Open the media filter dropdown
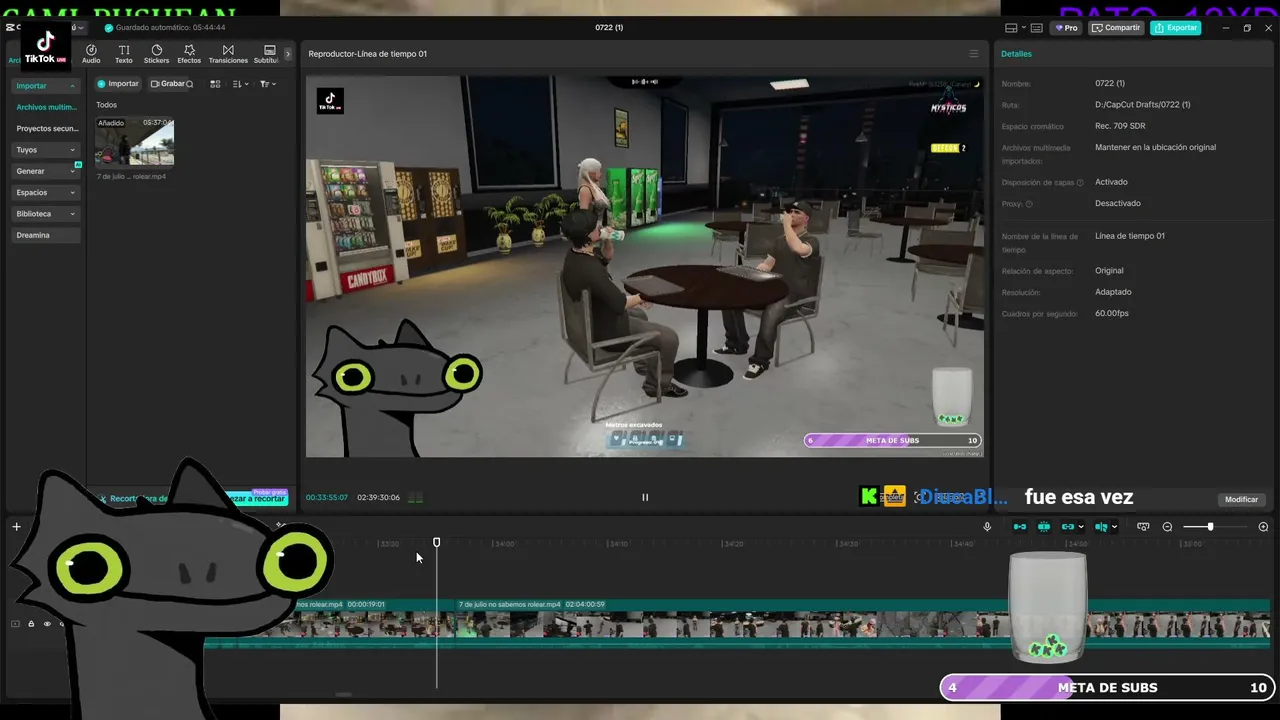The width and height of the screenshot is (1280, 720). (x=268, y=84)
